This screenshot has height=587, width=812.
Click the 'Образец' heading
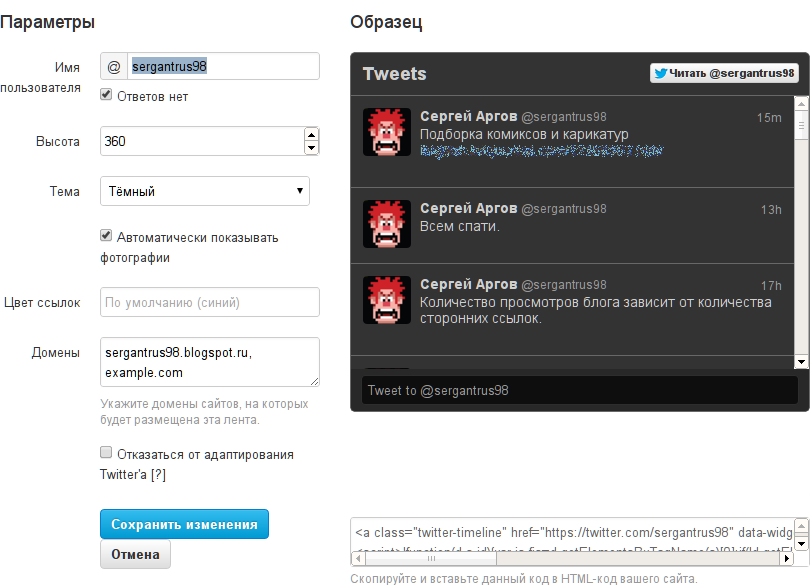(x=386, y=22)
